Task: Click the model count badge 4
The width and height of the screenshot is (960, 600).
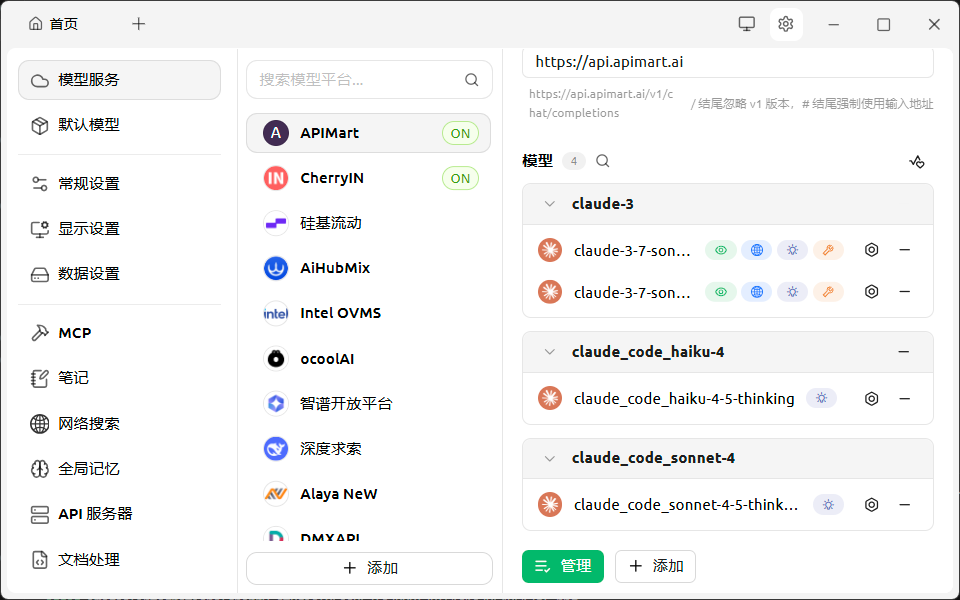Action: (574, 161)
